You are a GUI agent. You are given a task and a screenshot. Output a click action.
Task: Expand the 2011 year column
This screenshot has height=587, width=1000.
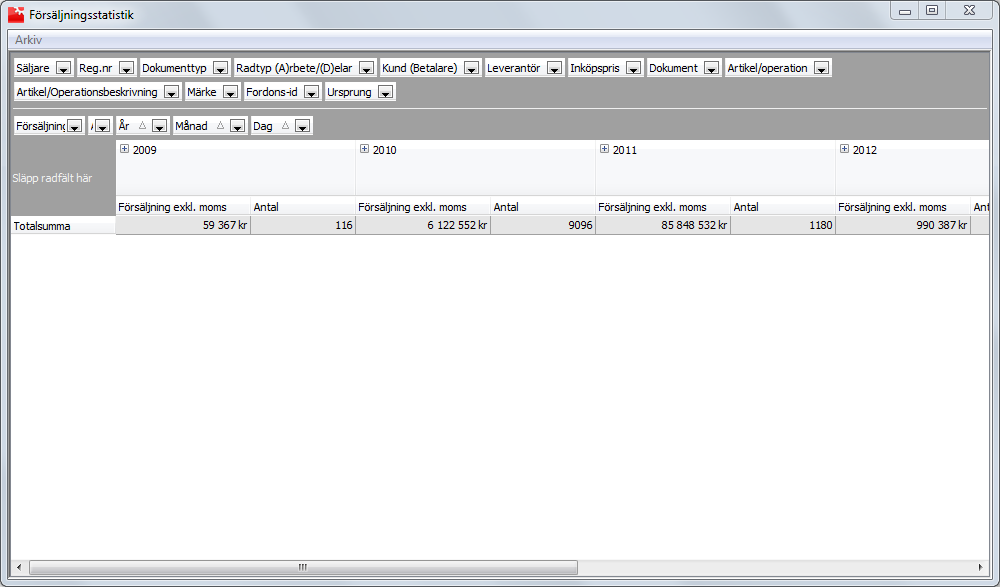[605, 149]
